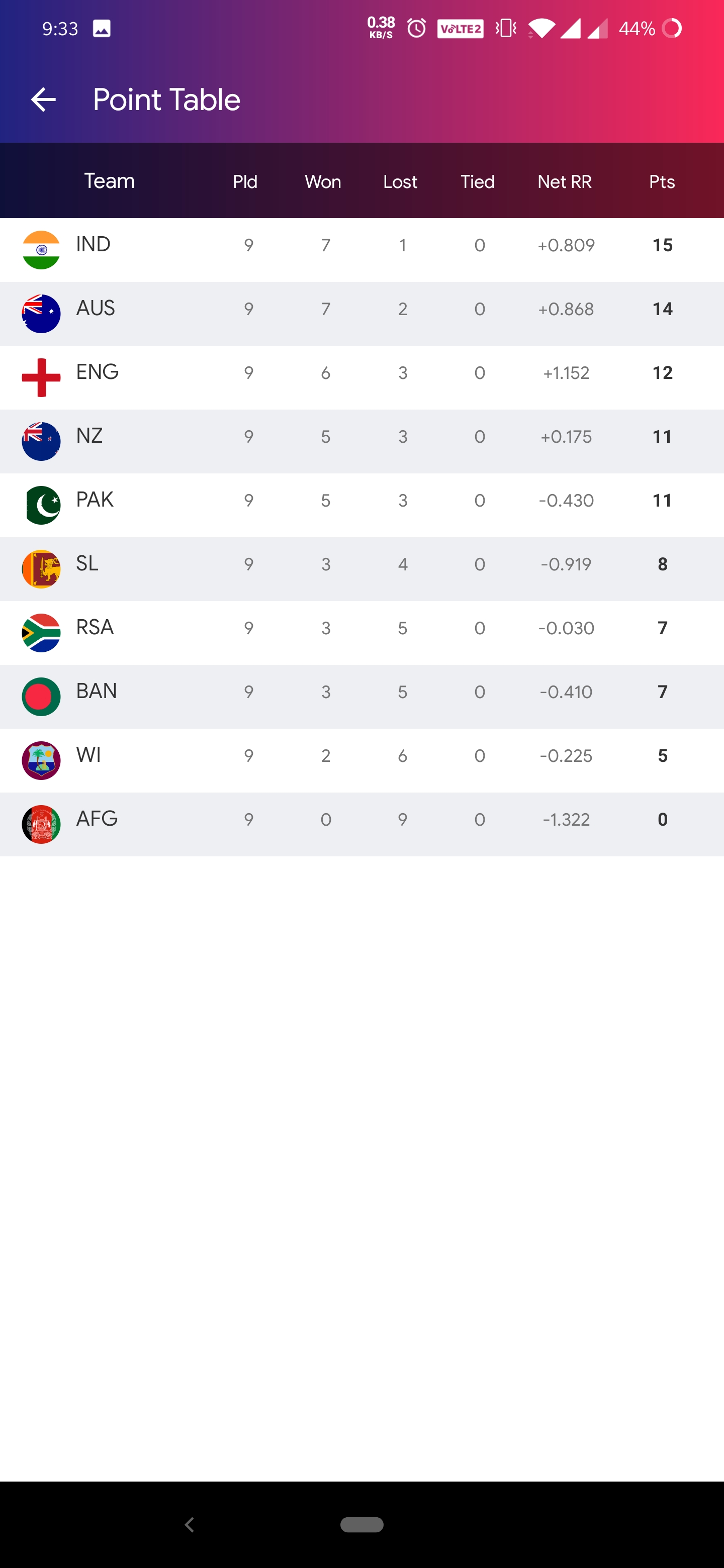The height and width of the screenshot is (1568, 724).
Task: Tap the Pakistan flag icon
Action: [x=41, y=505]
